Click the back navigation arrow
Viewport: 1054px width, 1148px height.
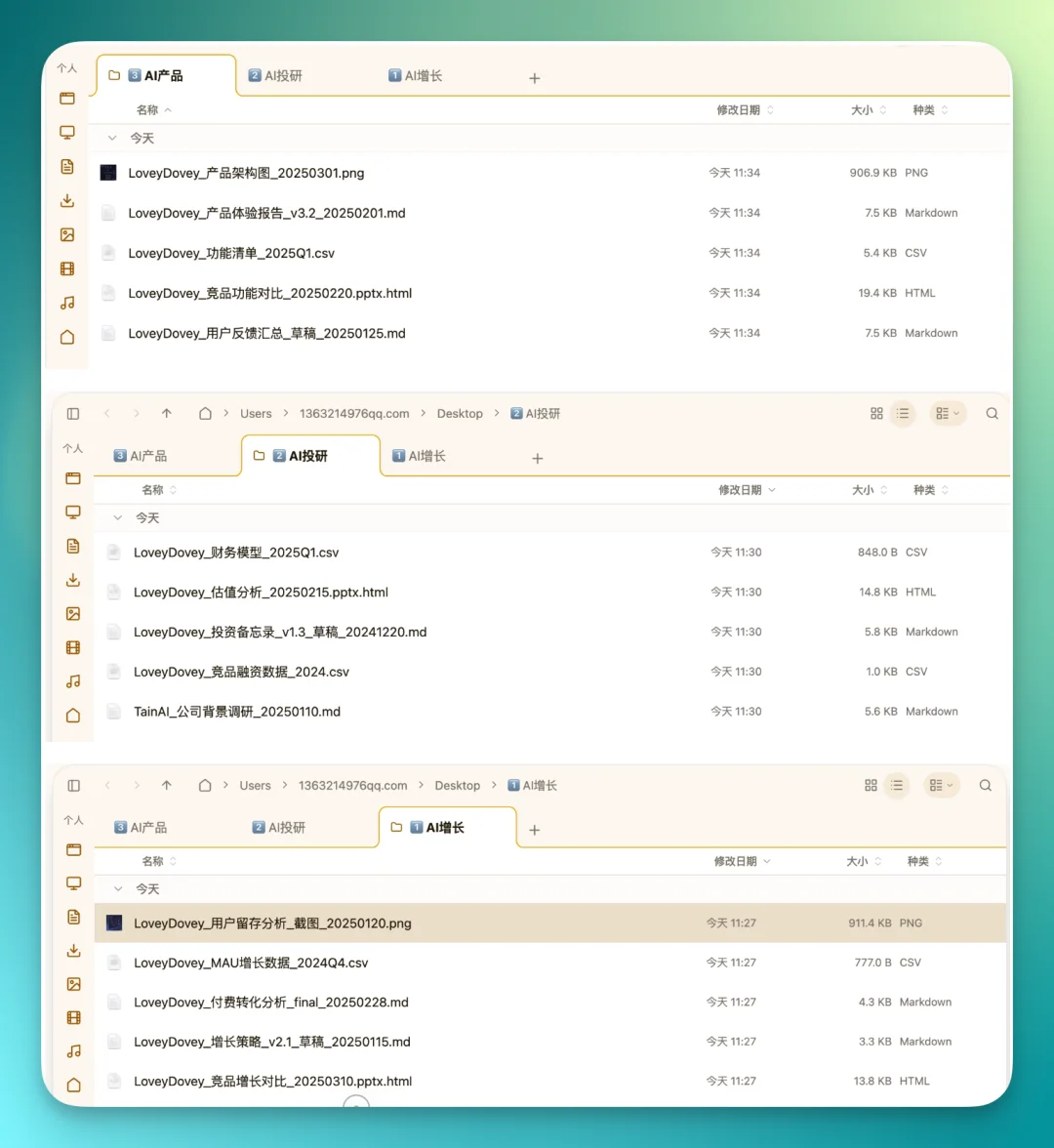pyautogui.click(x=107, y=413)
